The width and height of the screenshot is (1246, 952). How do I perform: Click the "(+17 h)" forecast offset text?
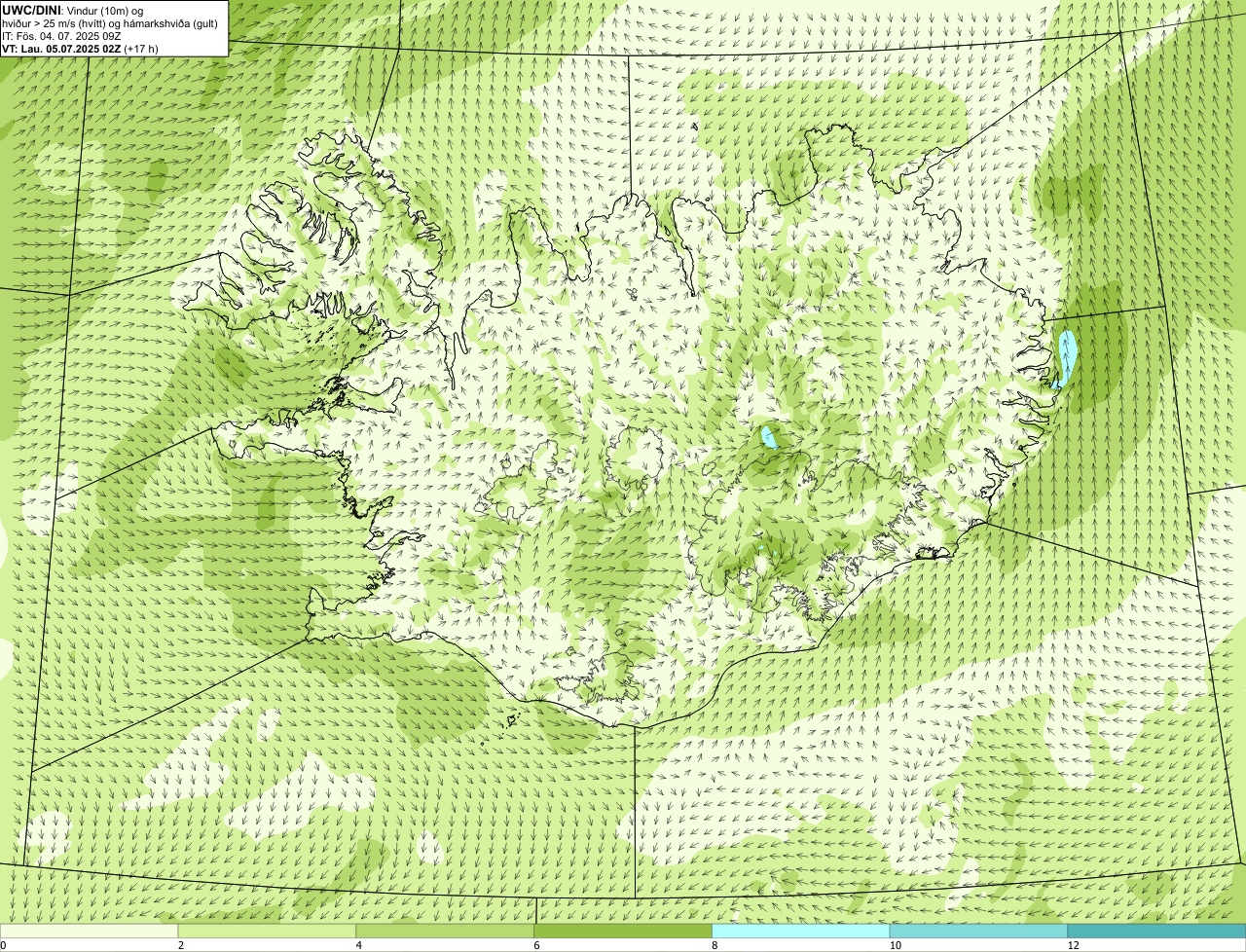141,48
